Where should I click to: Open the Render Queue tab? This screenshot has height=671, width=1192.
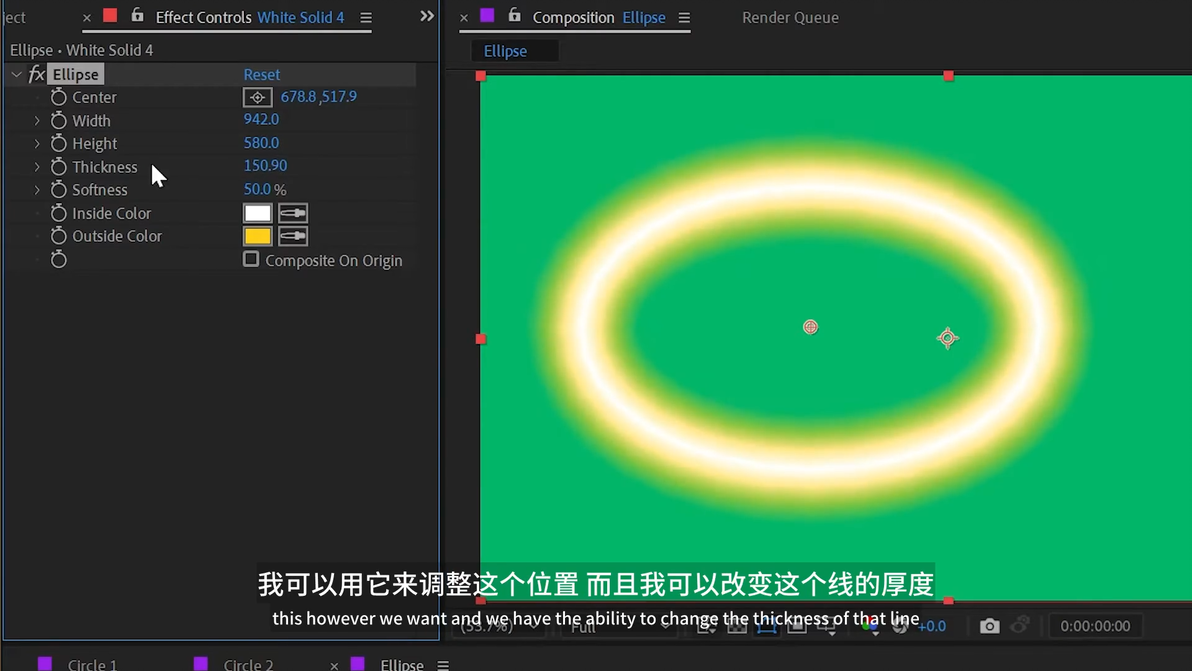click(x=790, y=17)
